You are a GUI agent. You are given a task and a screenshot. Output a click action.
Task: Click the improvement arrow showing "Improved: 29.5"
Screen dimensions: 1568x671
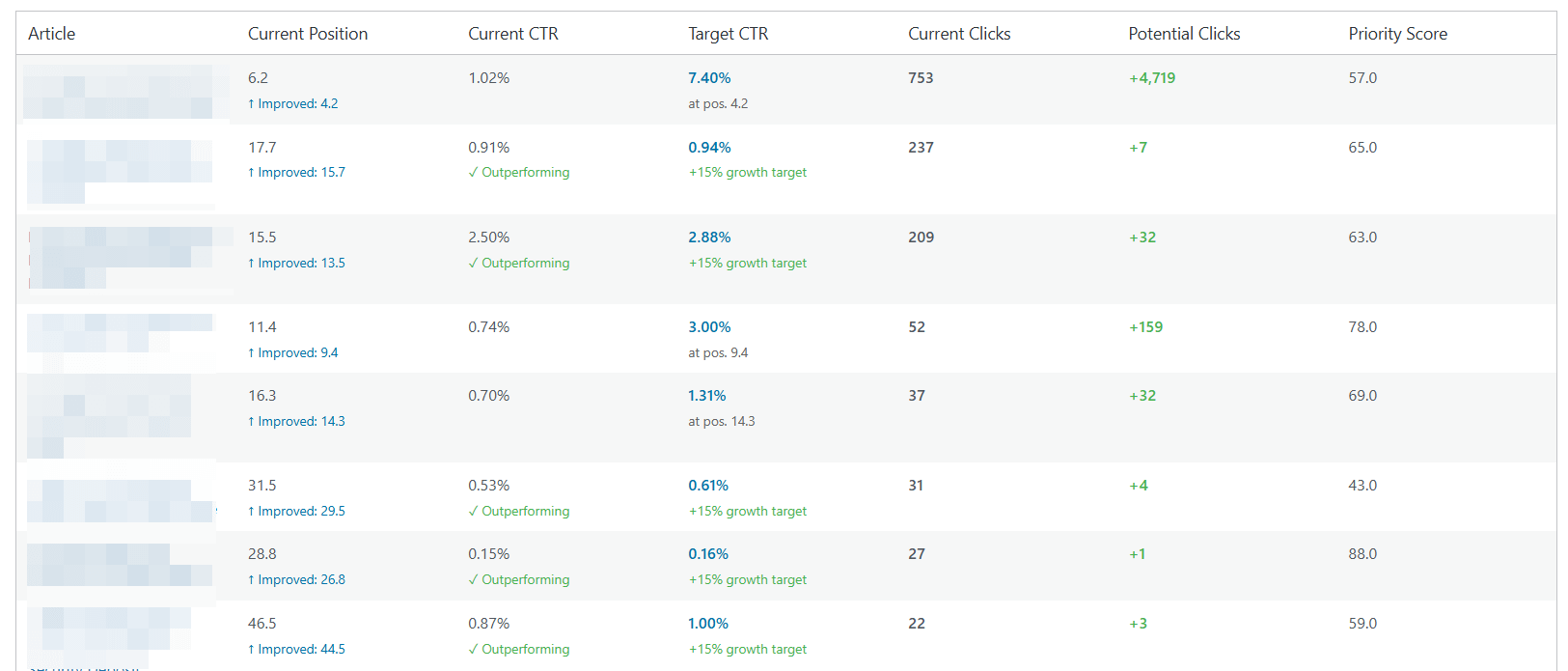251,511
